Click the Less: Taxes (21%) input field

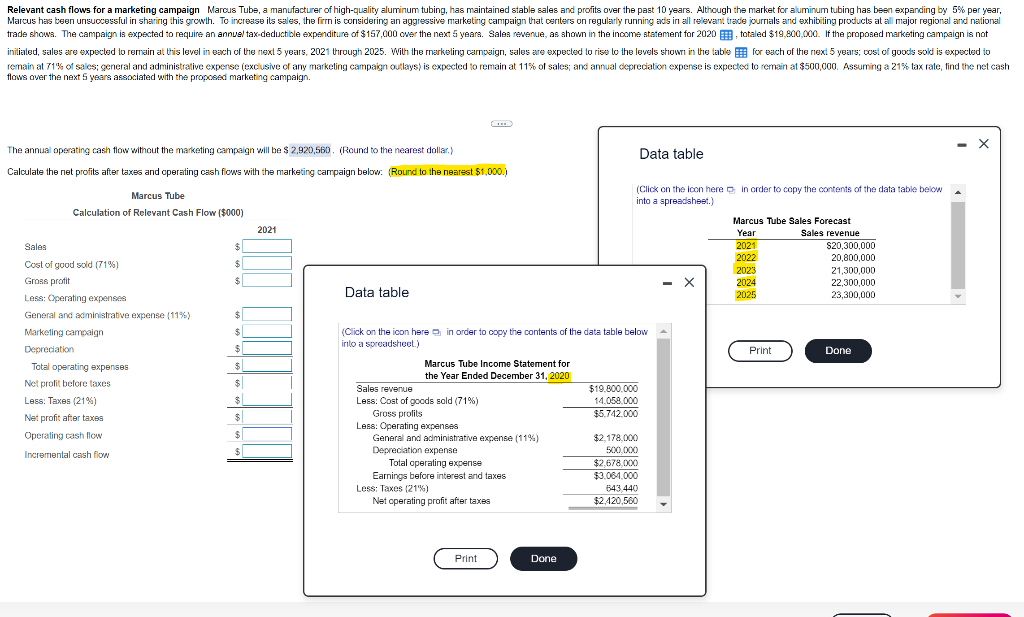point(267,399)
